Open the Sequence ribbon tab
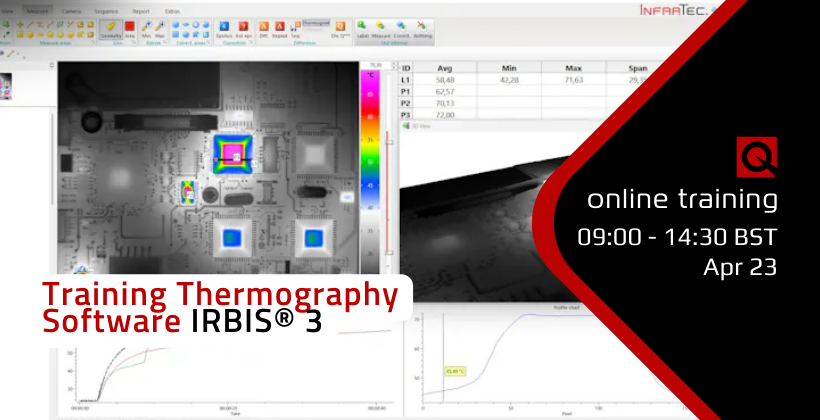 click(x=106, y=11)
